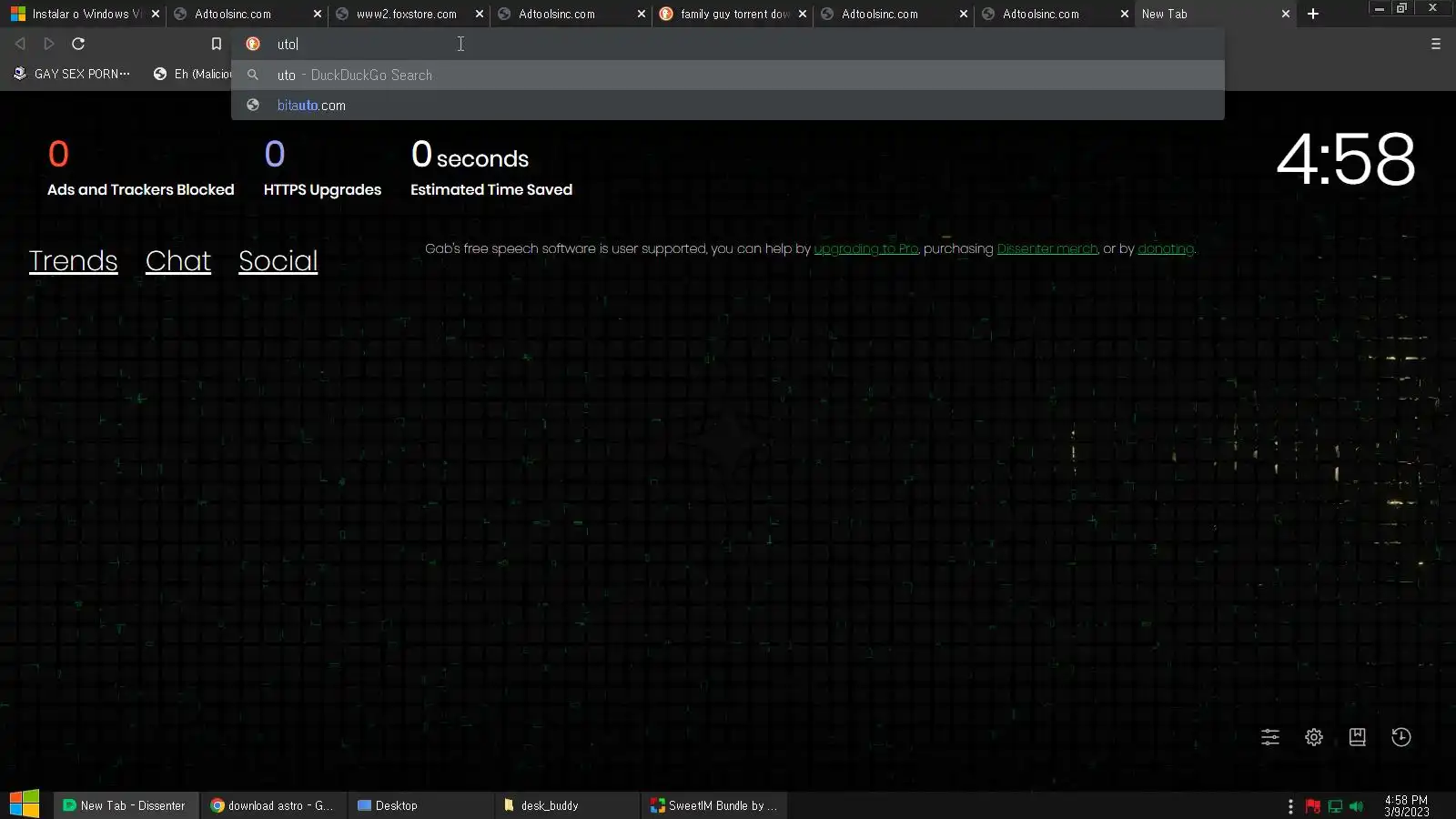Open the browser hamburger menu
This screenshot has width=1456, height=819.
pos(1436,44)
